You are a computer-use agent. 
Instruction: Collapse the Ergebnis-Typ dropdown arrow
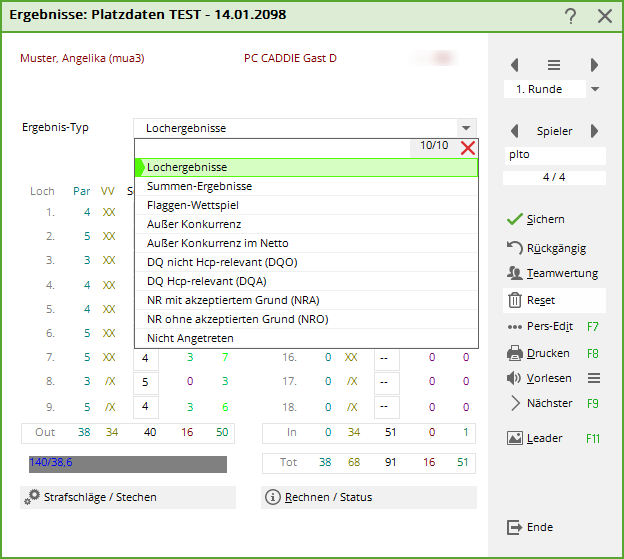pos(465,128)
